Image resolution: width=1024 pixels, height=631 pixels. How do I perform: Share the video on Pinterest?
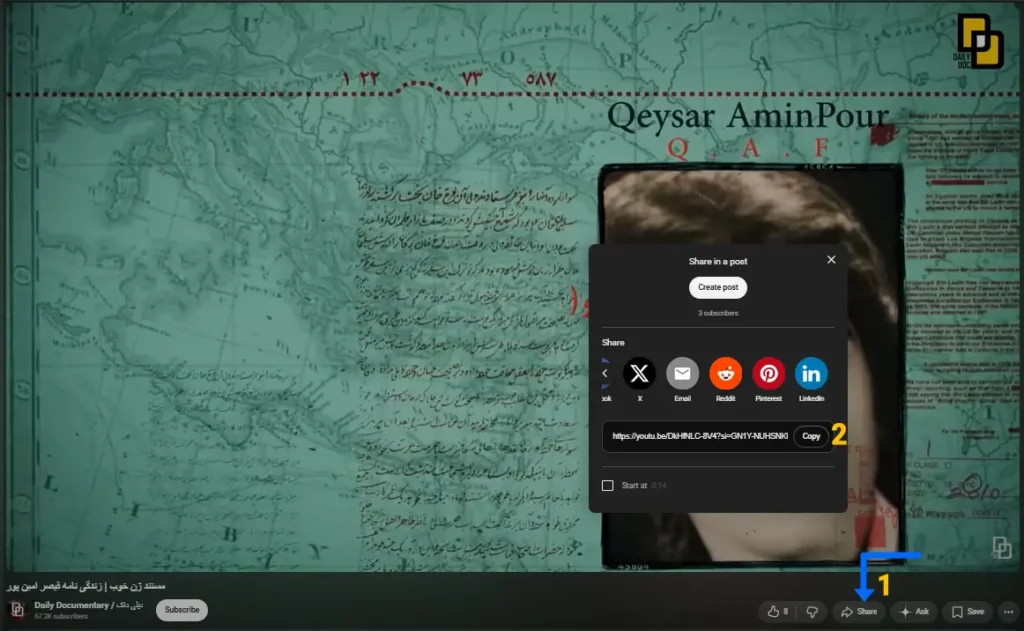click(x=768, y=374)
